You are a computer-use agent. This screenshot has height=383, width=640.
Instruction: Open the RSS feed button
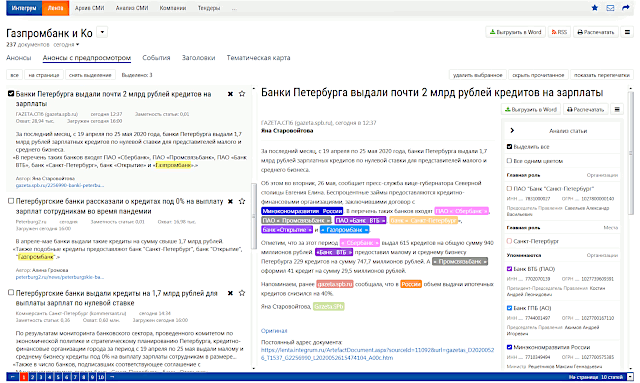pos(559,32)
